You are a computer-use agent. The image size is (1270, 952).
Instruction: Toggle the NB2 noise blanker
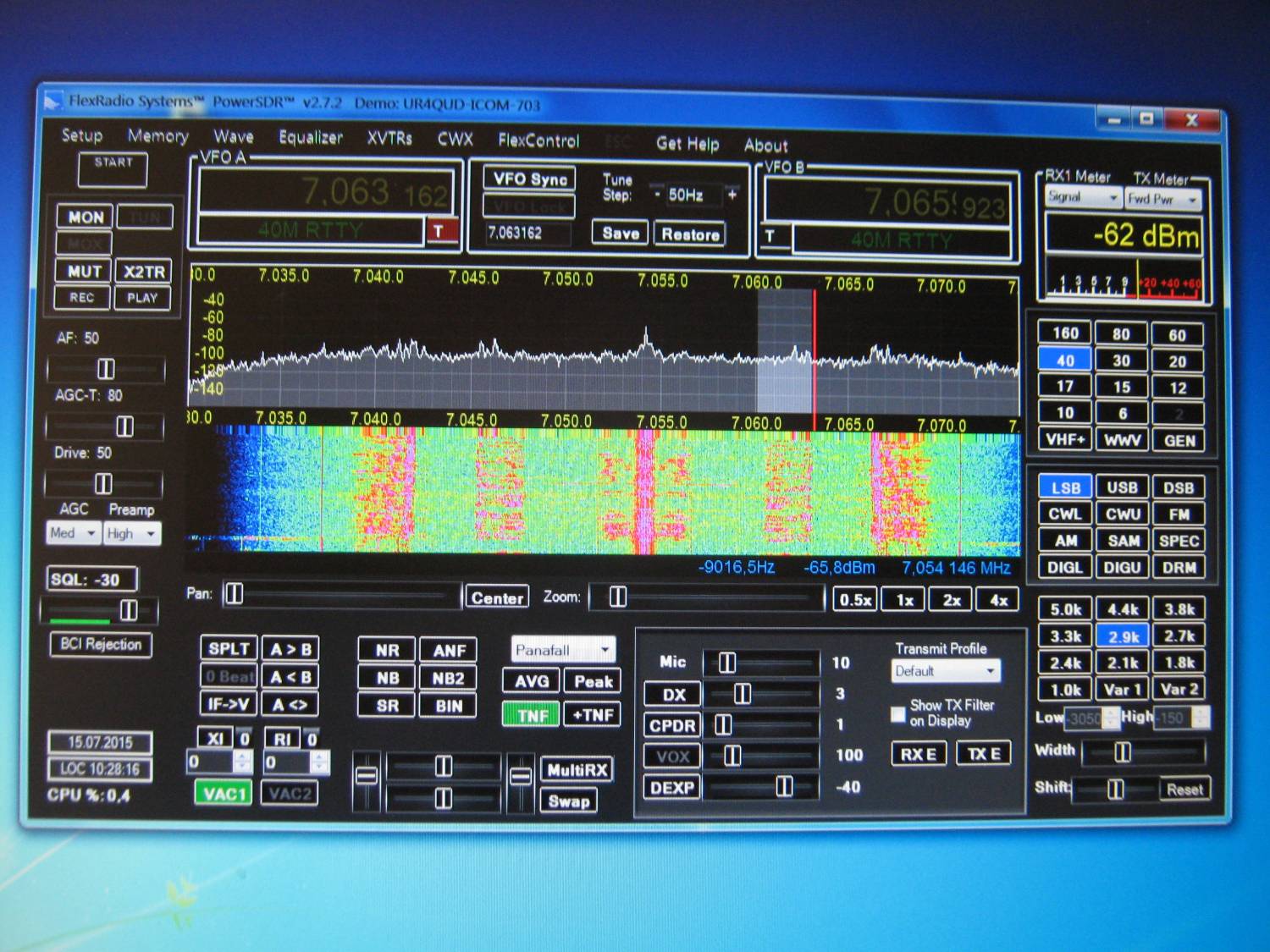[449, 679]
